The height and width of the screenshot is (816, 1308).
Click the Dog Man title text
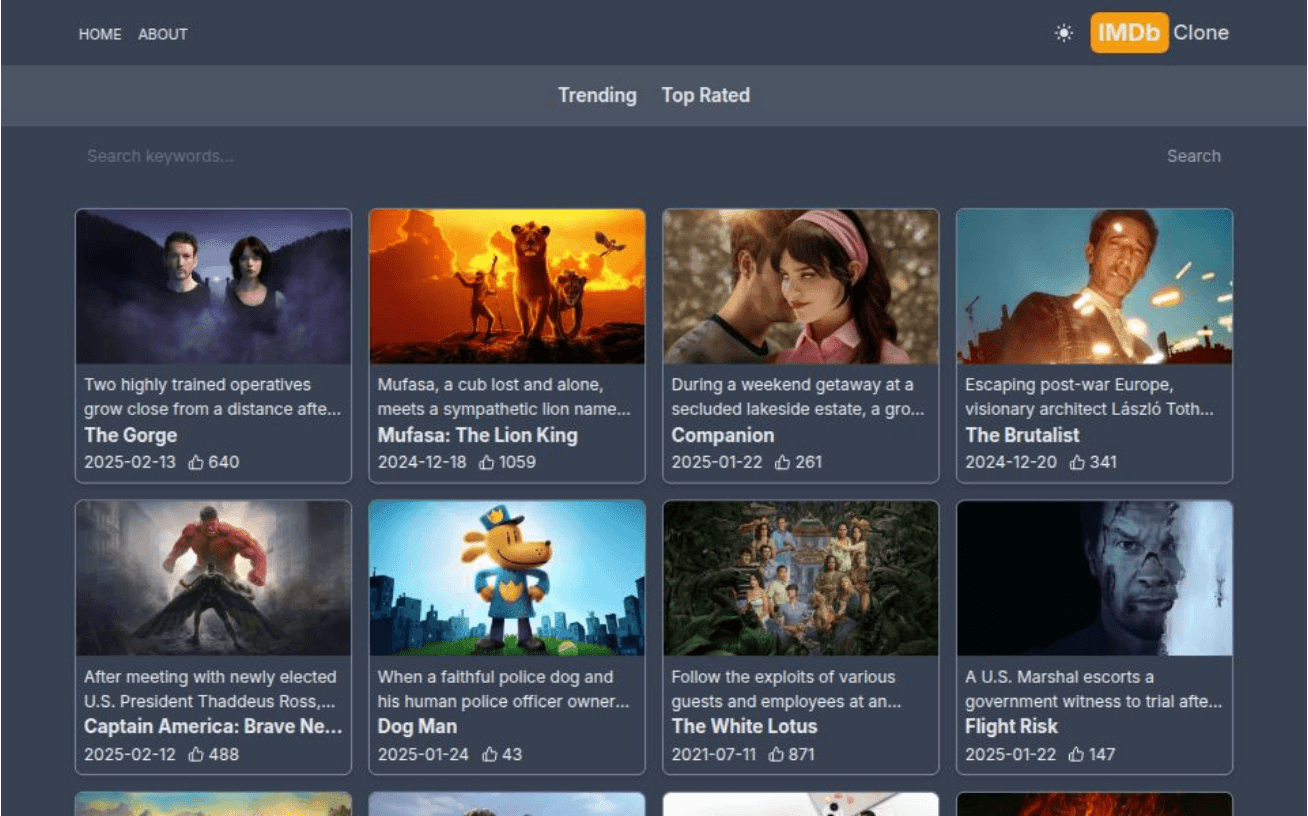coord(417,727)
